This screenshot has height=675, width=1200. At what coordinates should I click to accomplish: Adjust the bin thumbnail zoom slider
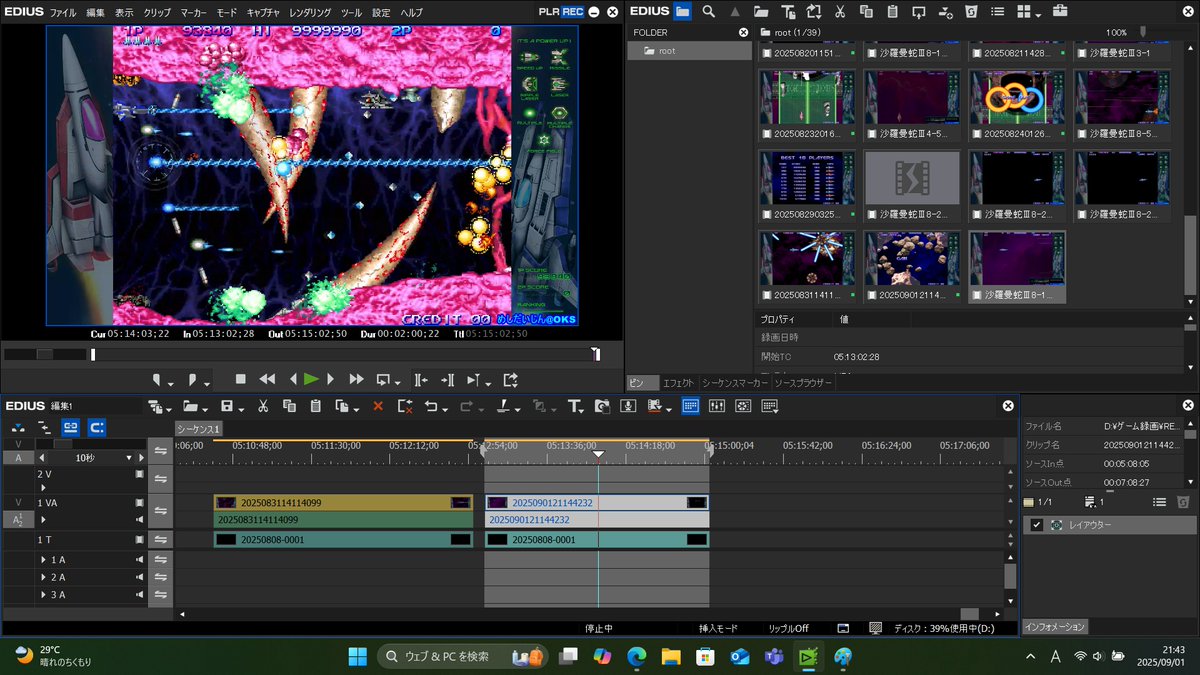tap(1144, 32)
